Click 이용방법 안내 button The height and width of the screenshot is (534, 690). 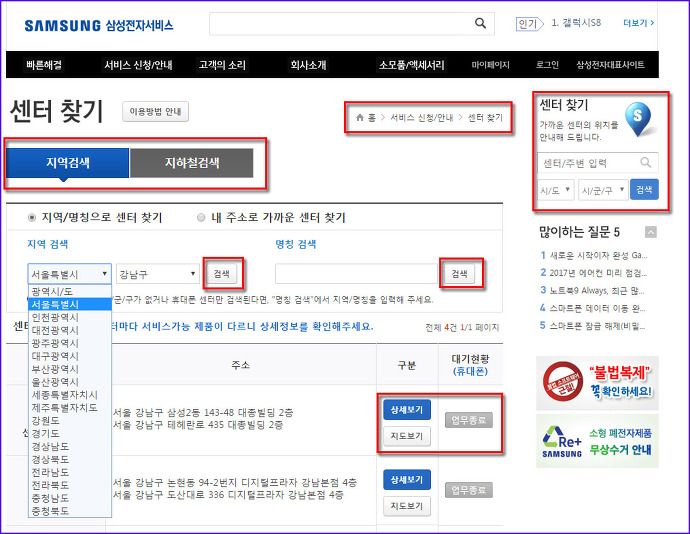[155, 111]
